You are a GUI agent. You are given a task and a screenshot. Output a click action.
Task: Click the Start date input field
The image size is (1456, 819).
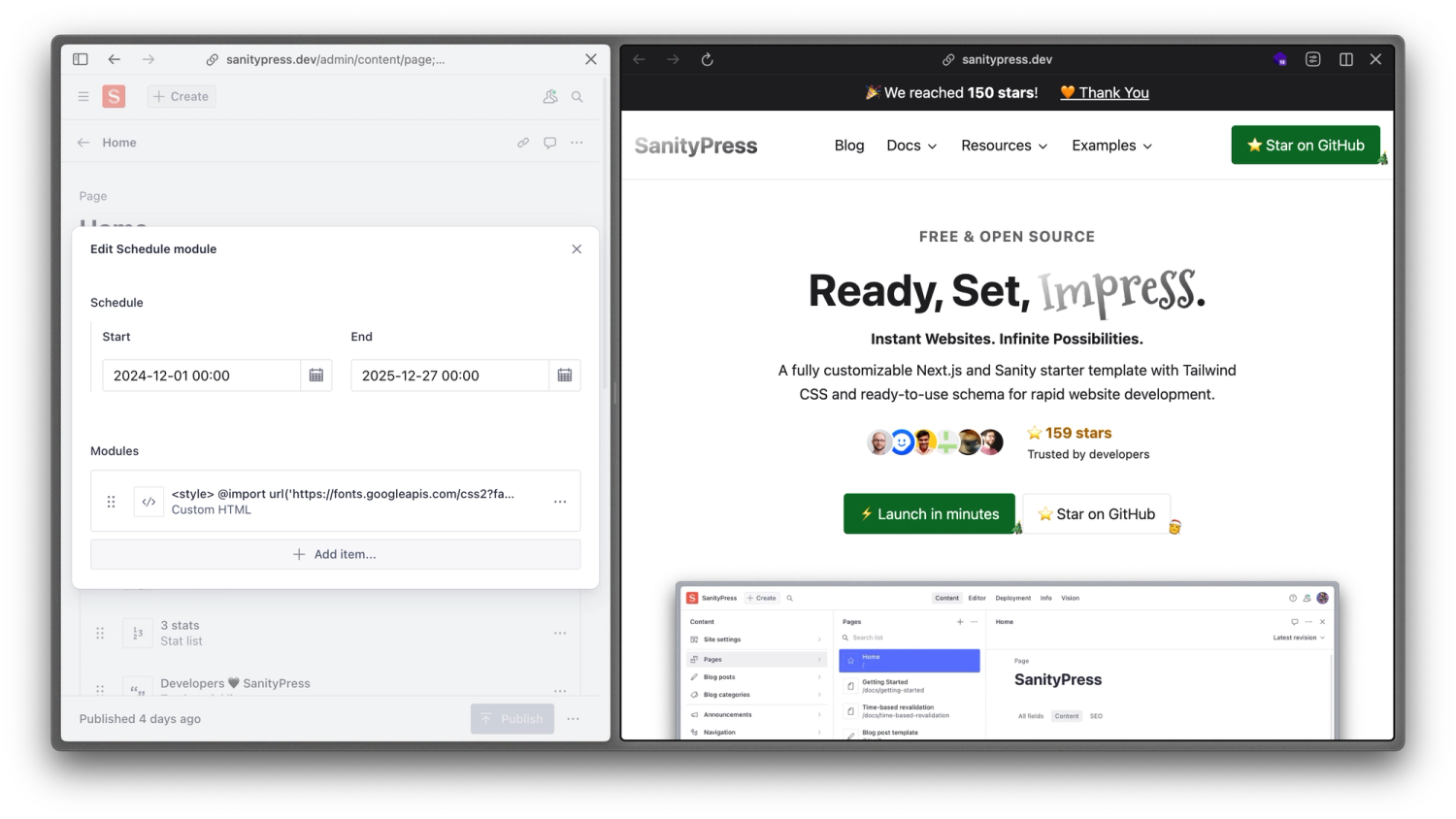pyautogui.click(x=202, y=376)
